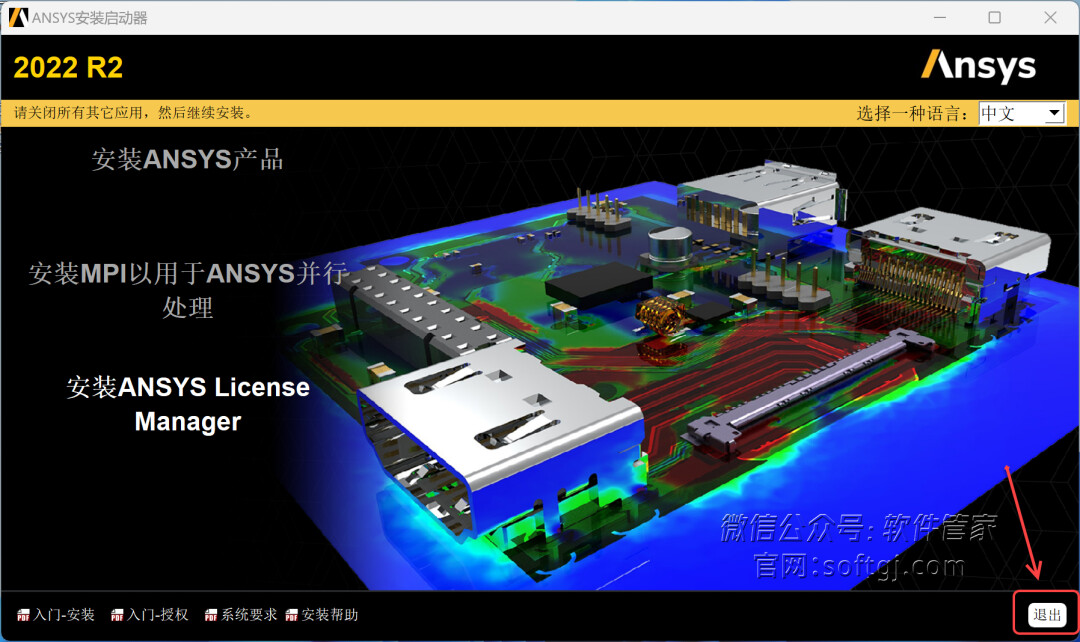Click the ANSYS title bar app icon

pos(19,17)
